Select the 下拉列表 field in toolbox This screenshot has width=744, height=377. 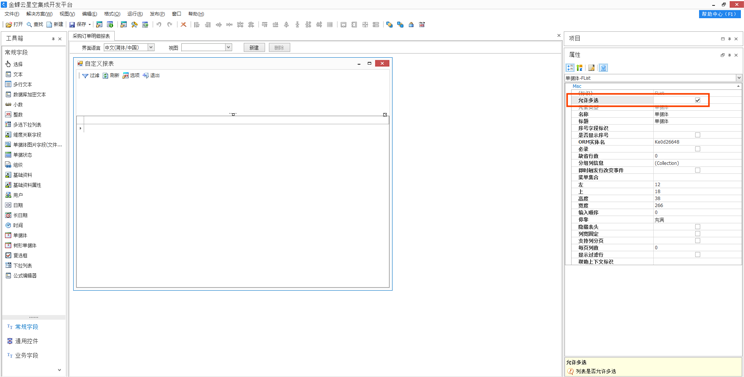coord(19,266)
